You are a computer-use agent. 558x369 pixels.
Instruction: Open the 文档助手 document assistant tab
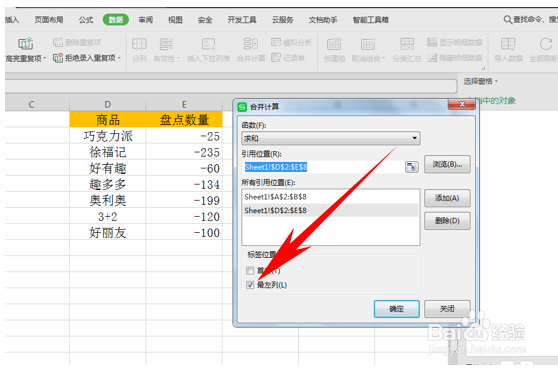tap(323, 20)
